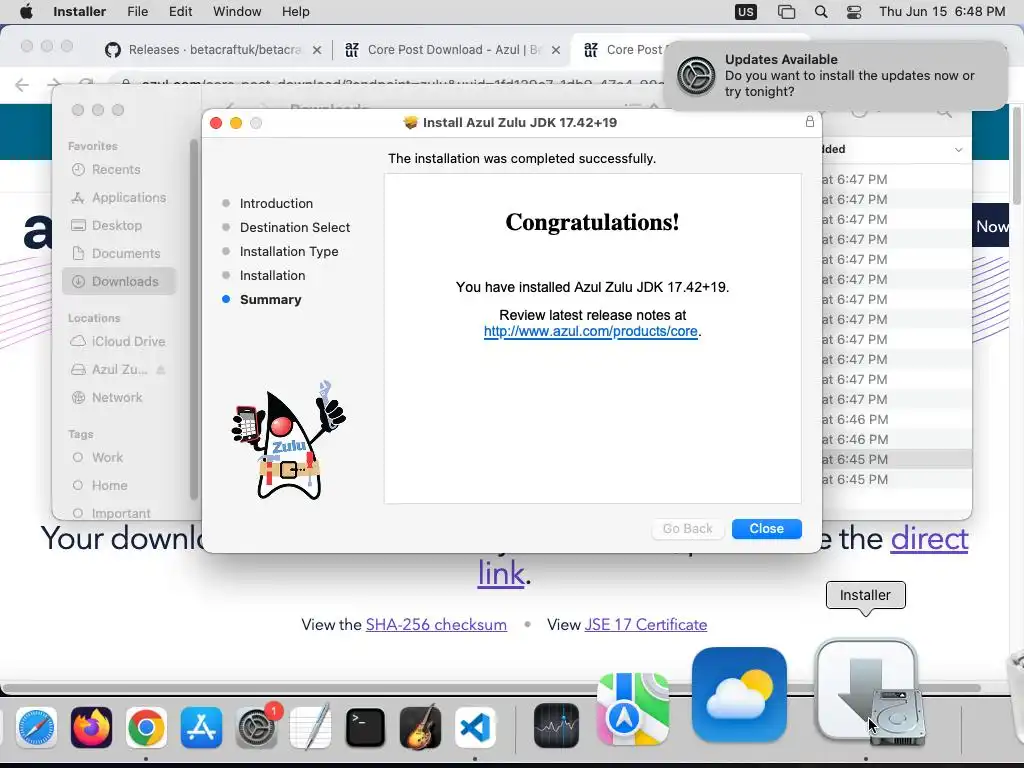
Task: Close the Azul Zulu JDK installer
Action: 766,528
